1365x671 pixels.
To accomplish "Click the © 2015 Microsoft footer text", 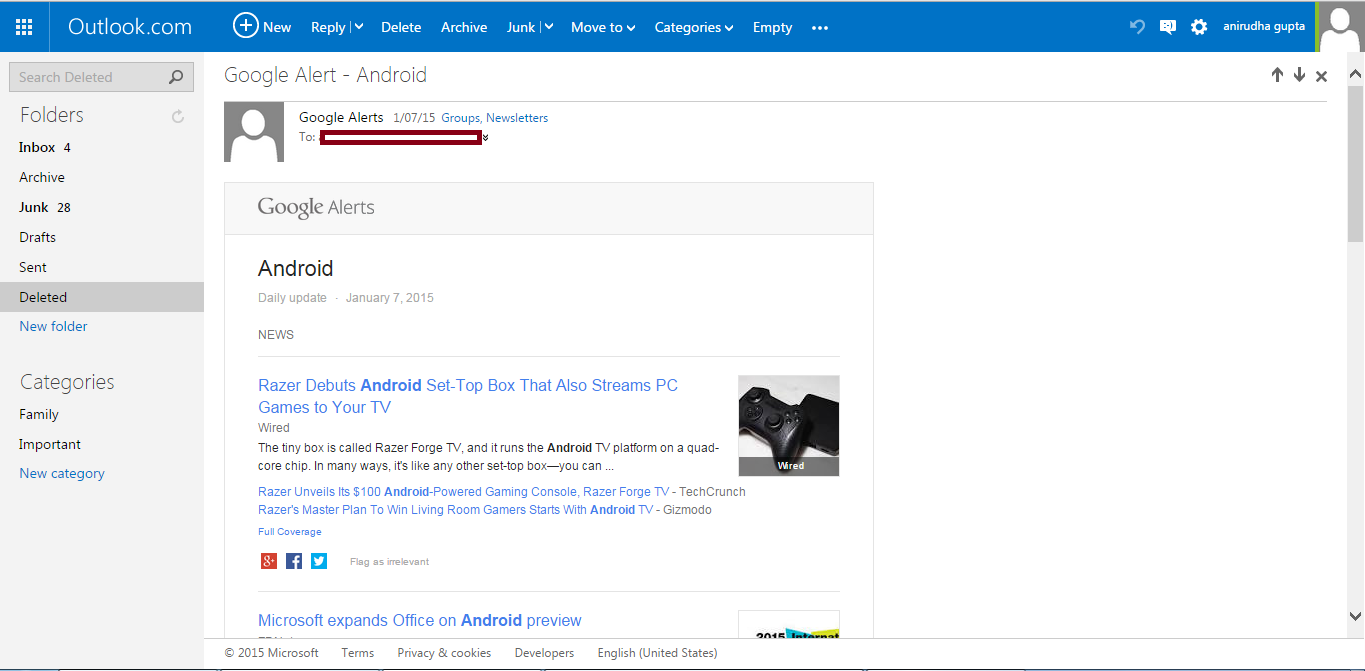I will tap(272, 652).
